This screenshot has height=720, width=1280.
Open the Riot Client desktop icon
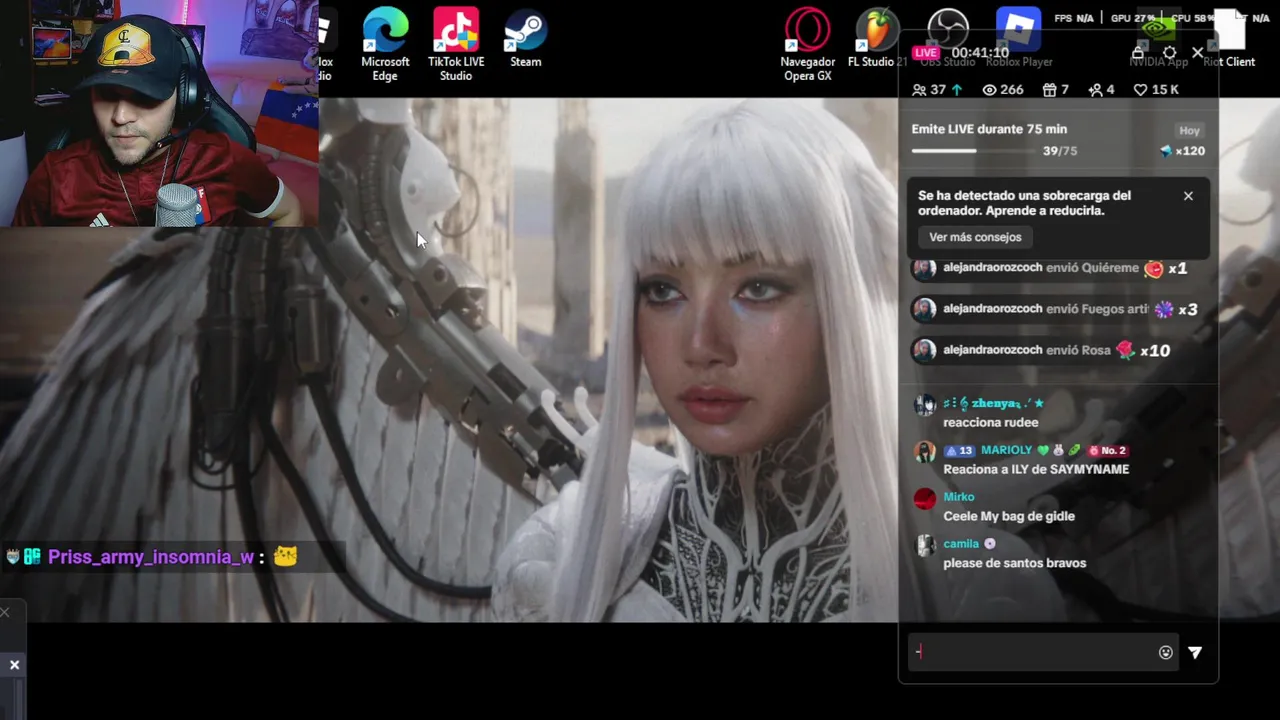click(1229, 40)
